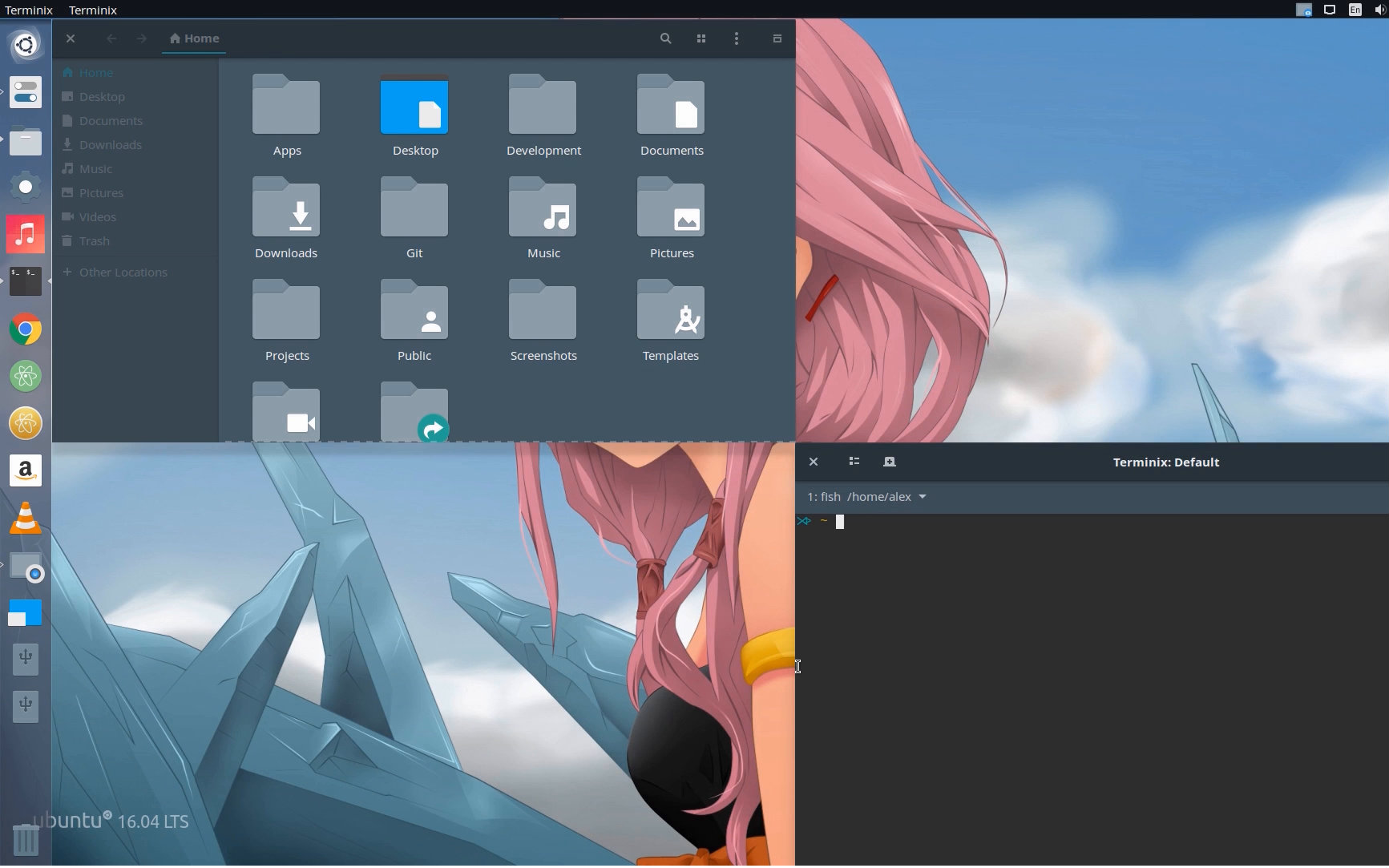Launch VLC media player
The width and height of the screenshot is (1389, 868).
click(x=26, y=518)
